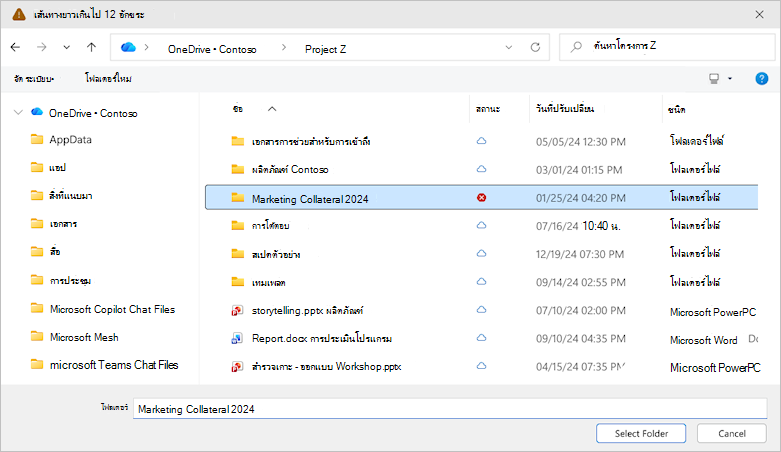Viewport: 781px width, 452px height.
Task: Select folder dated 07/16/24
Action: [x=270, y=226]
